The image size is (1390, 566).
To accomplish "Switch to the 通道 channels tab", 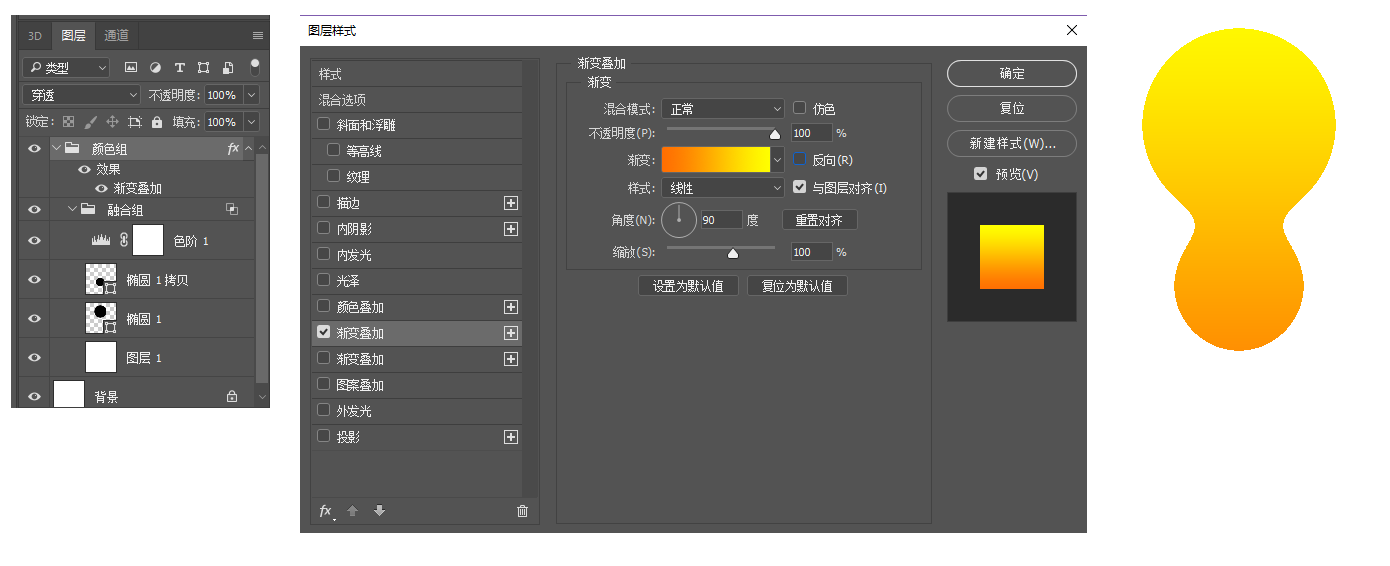I will pyautogui.click(x=117, y=36).
